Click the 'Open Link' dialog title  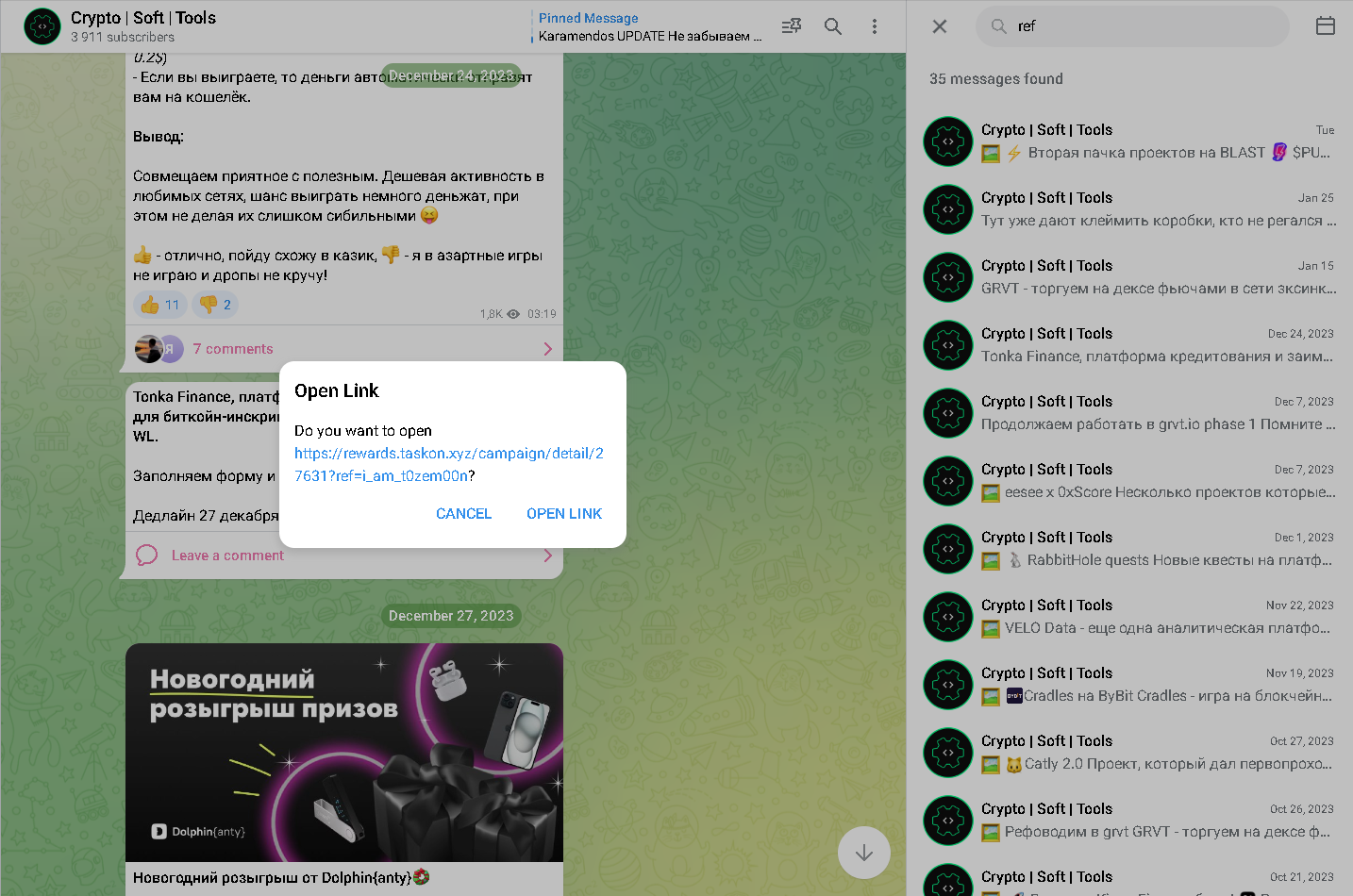337,390
